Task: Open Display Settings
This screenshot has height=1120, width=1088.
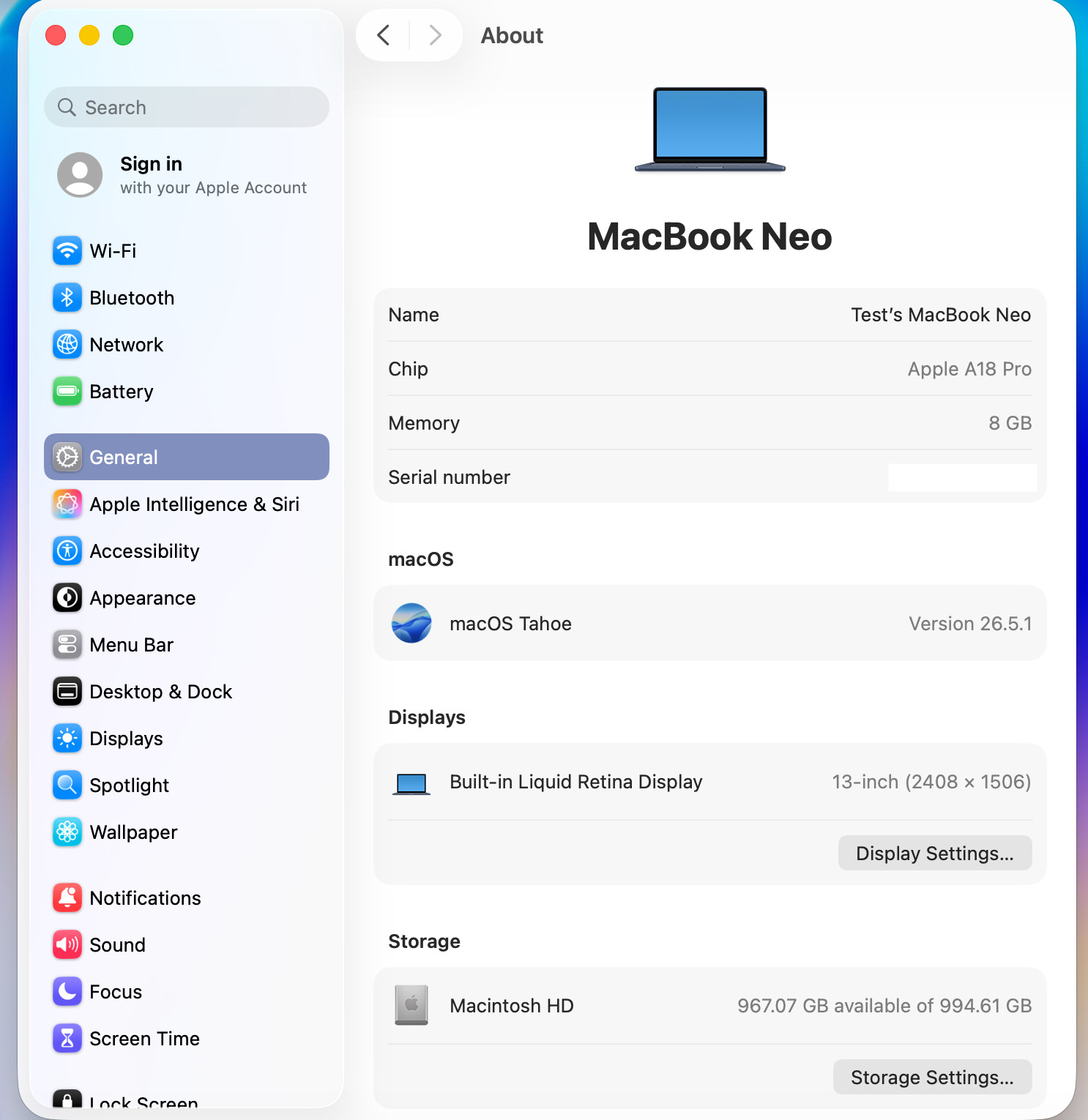Action: coord(935,853)
